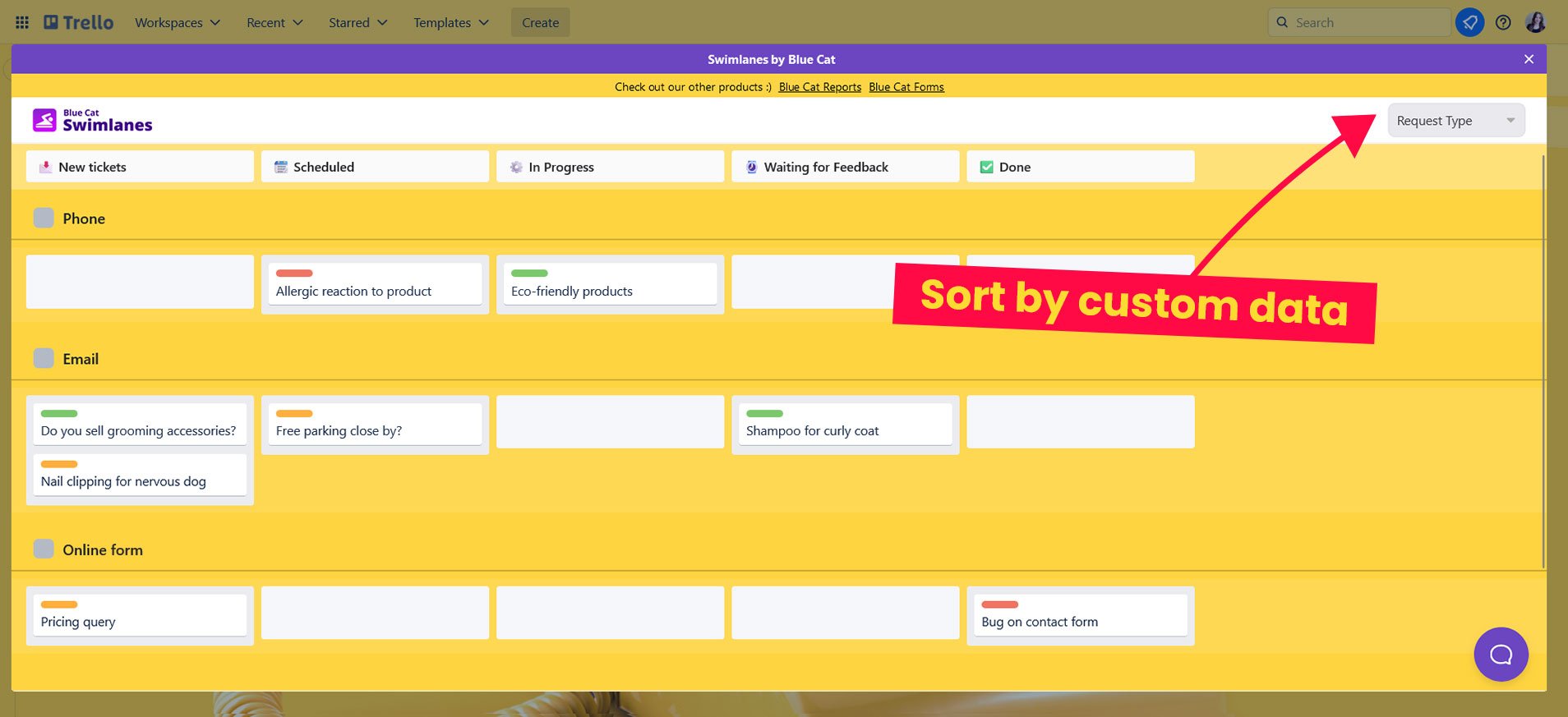Click the Trello logo
1568x717 pixels.
click(x=79, y=22)
